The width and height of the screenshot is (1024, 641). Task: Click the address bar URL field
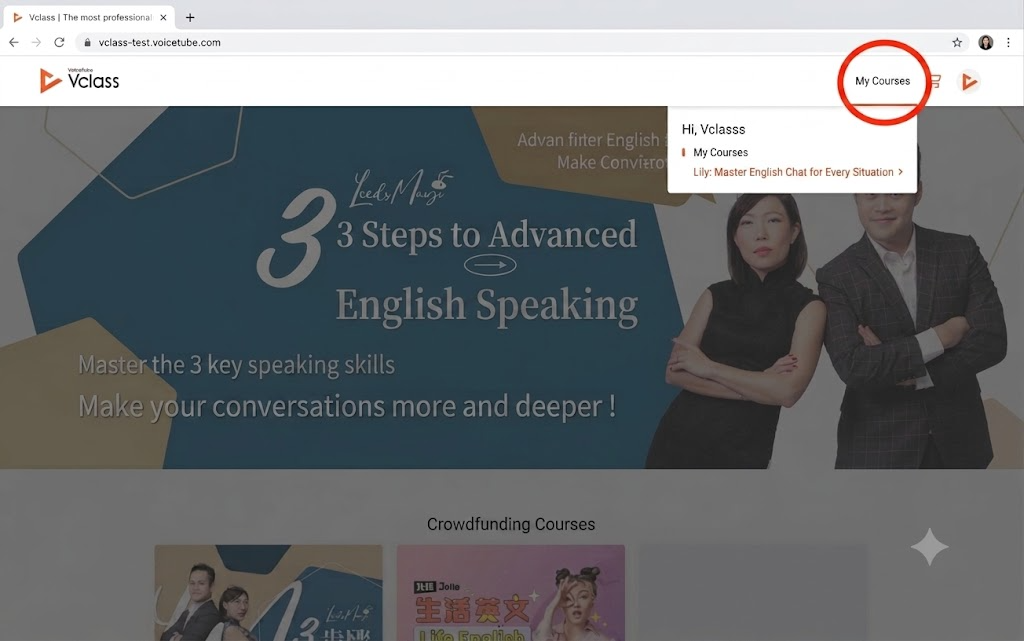[x=516, y=42]
